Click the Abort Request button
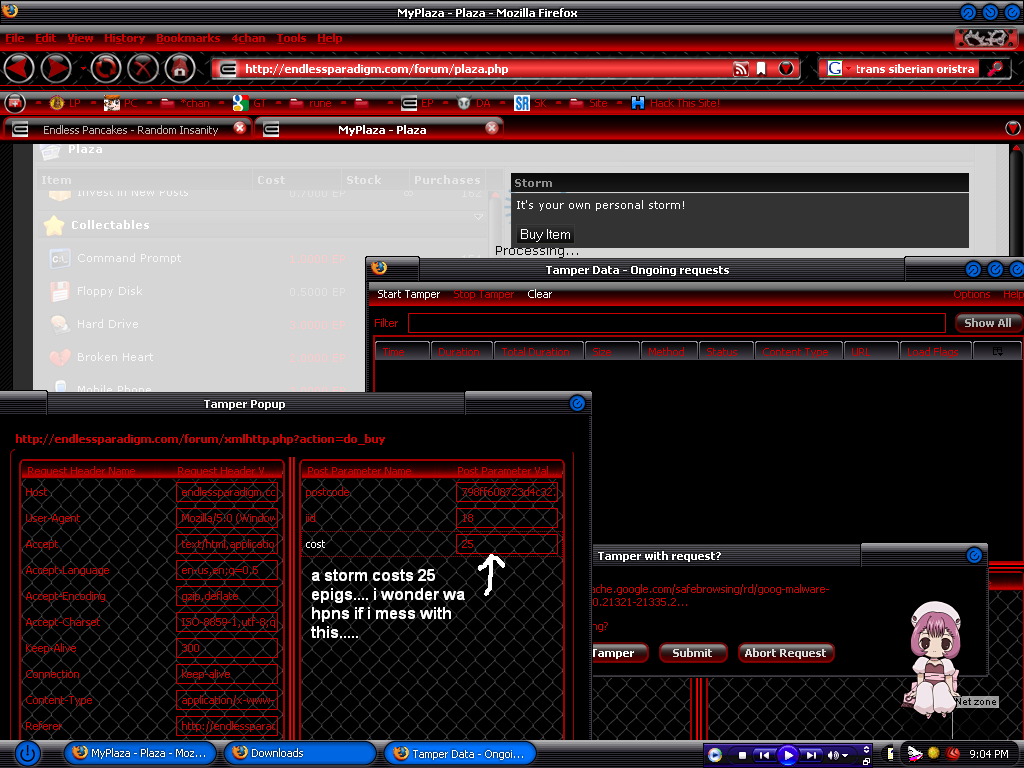This screenshot has height=768, width=1024. click(x=785, y=652)
